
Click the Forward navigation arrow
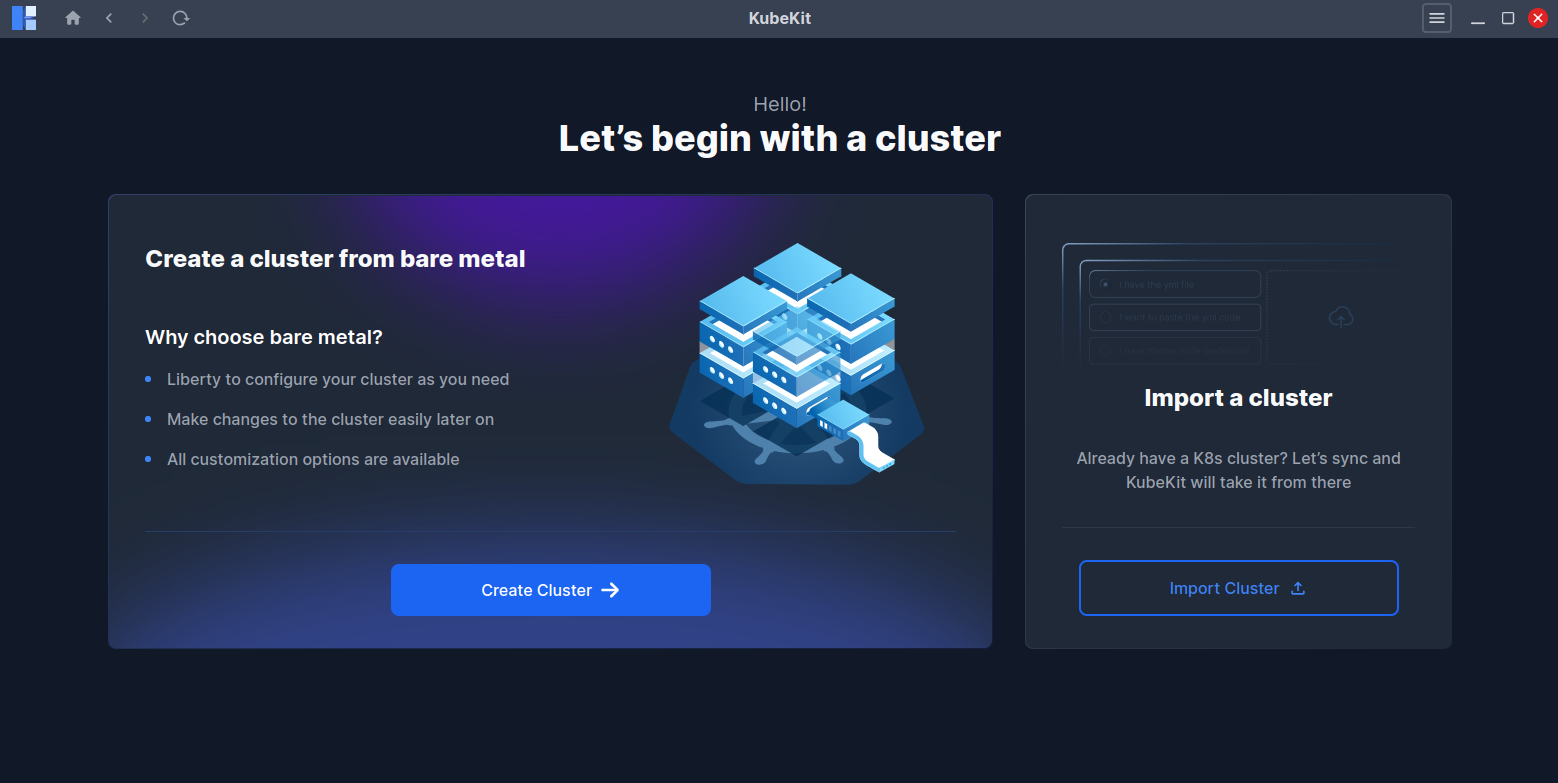tap(144, 17)
